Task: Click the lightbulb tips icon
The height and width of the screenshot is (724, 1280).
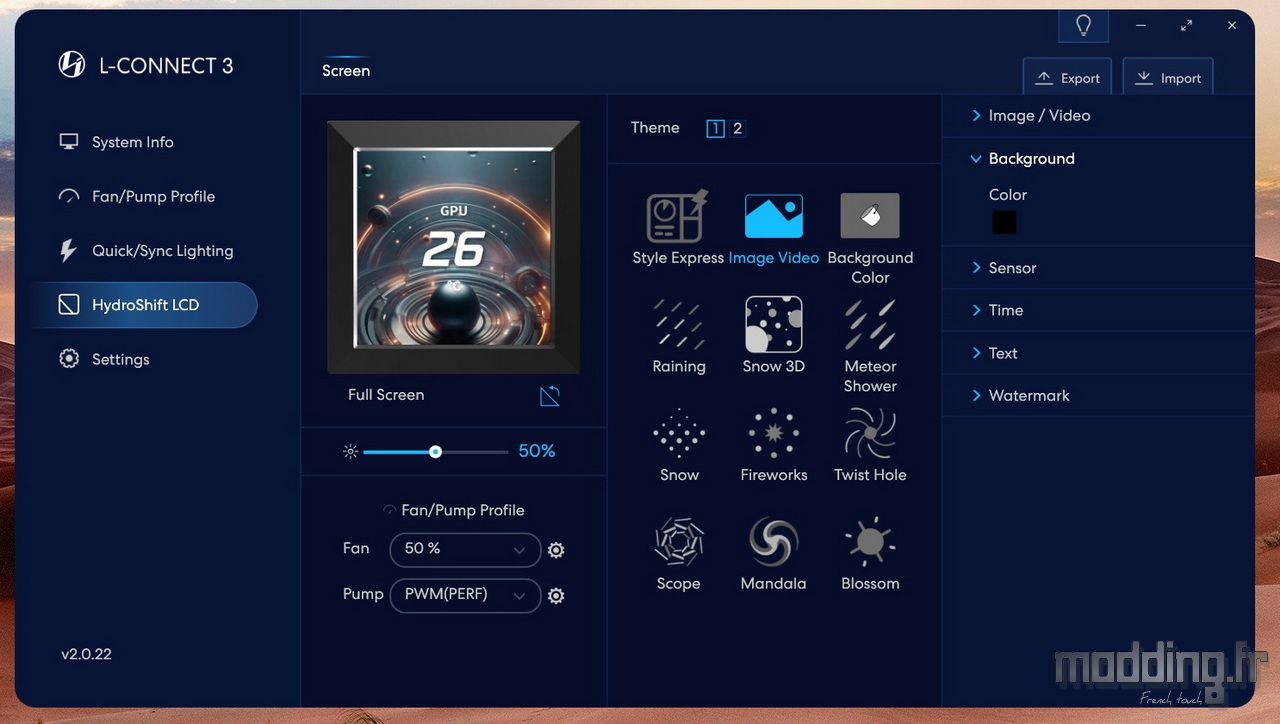Action: pos(1083,26)
